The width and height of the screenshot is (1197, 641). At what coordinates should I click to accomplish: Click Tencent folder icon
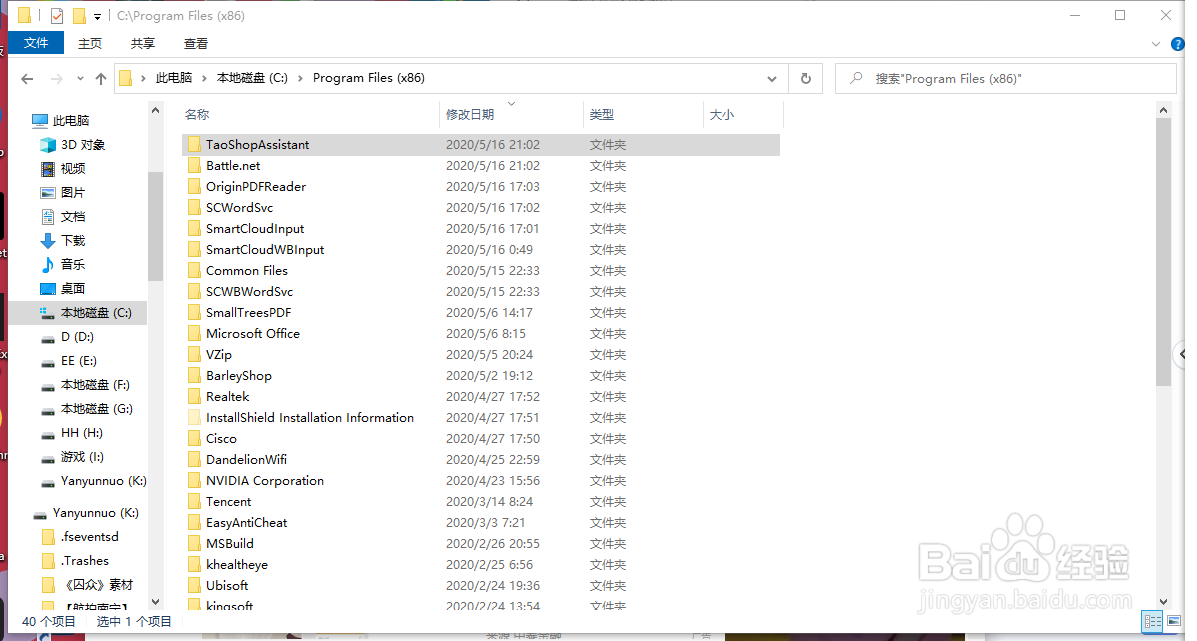tap(194, 501)
